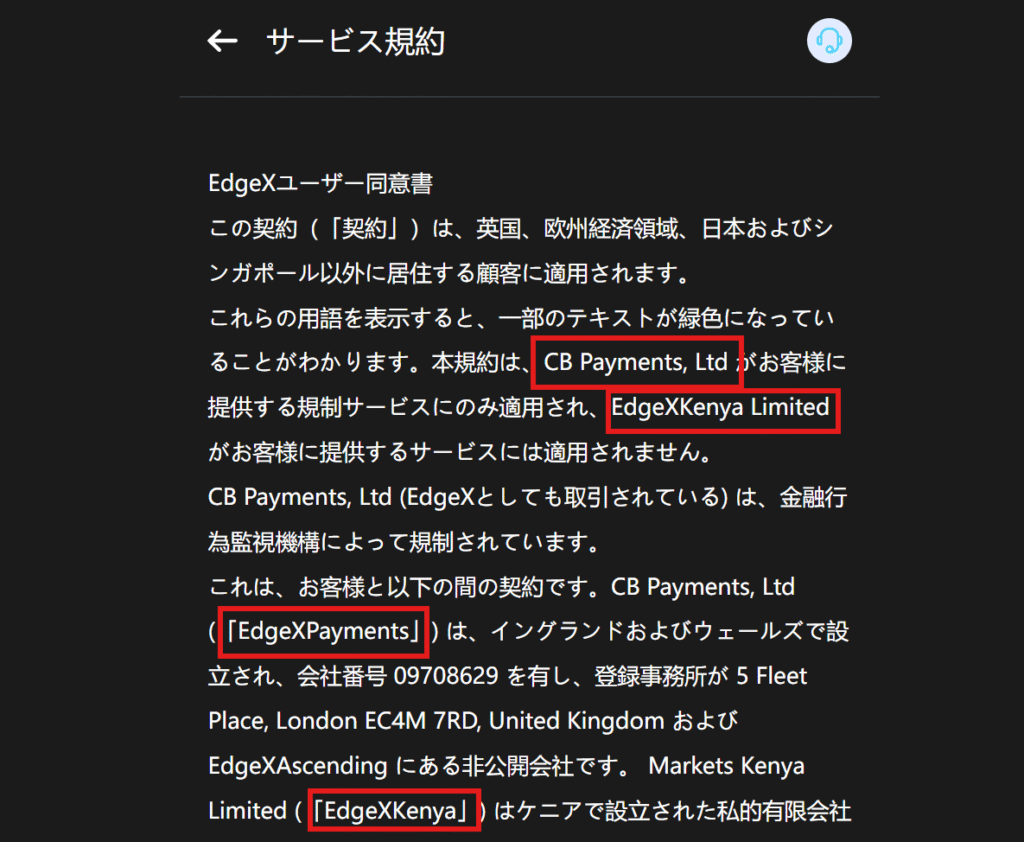
Task: Select the EdgeXユーザー同意書 heading
Action: click(x=320, y=184)
